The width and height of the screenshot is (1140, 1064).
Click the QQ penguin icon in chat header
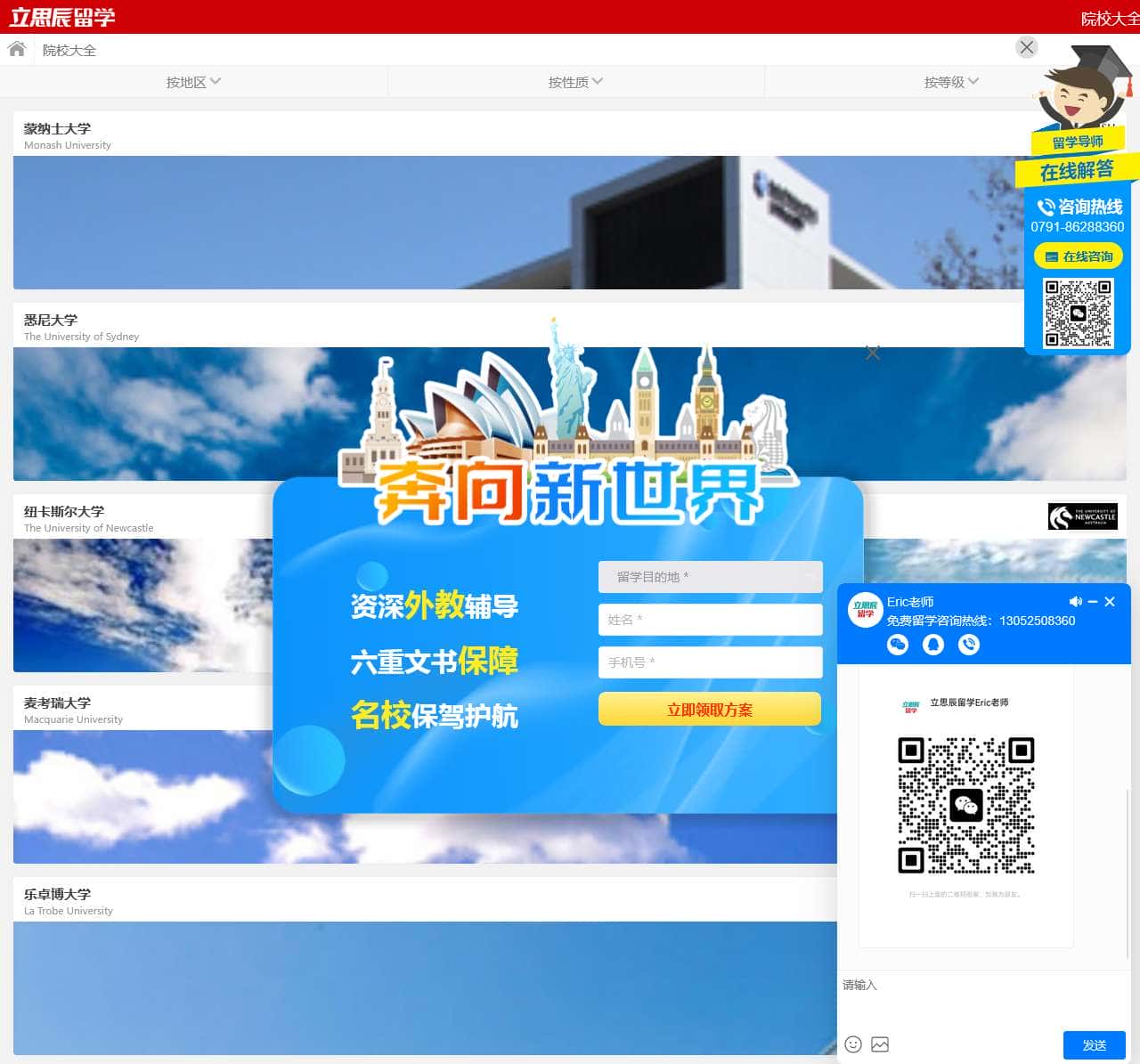(932, 645)
